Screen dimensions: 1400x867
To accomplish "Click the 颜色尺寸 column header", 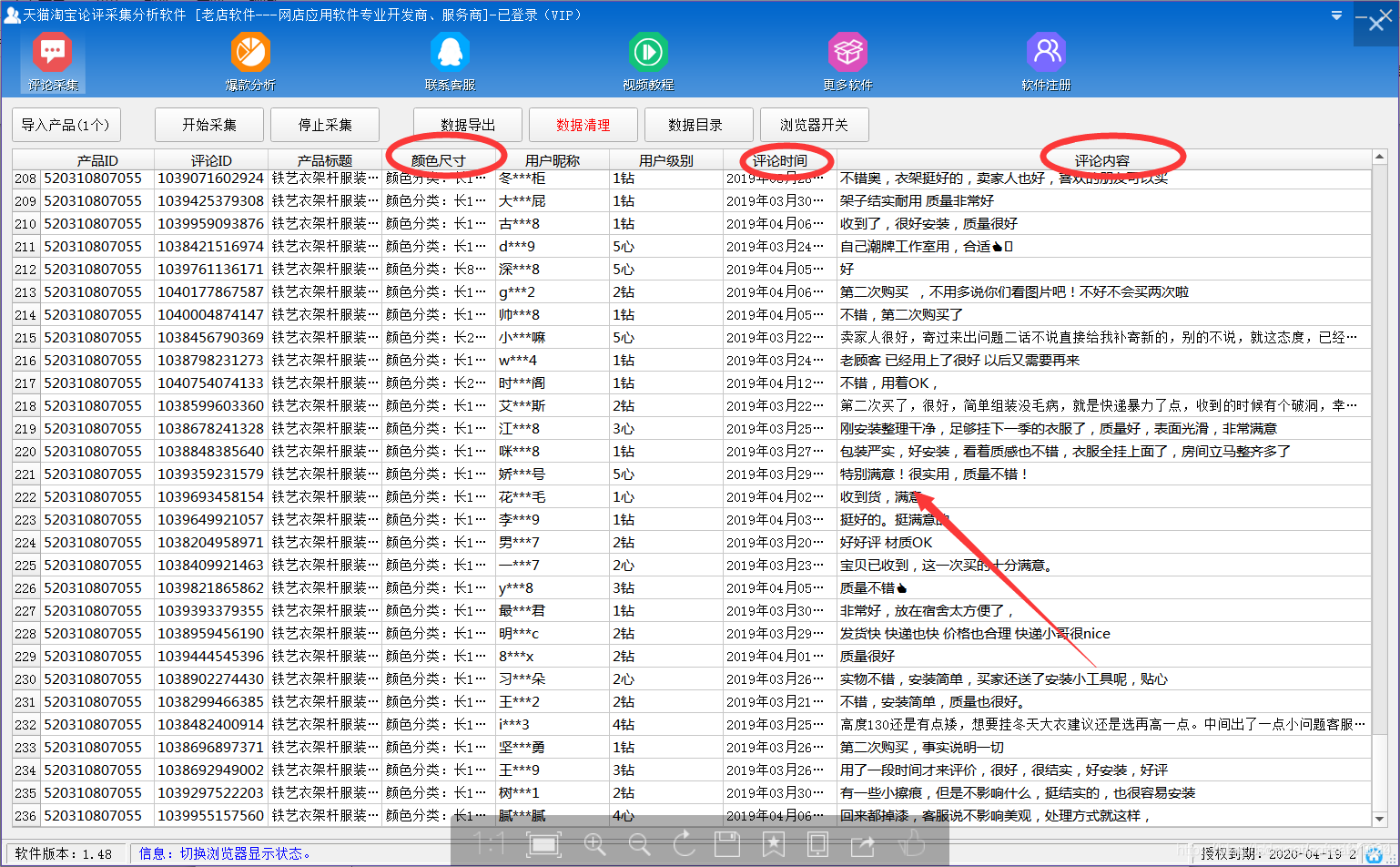I will 439,160.
